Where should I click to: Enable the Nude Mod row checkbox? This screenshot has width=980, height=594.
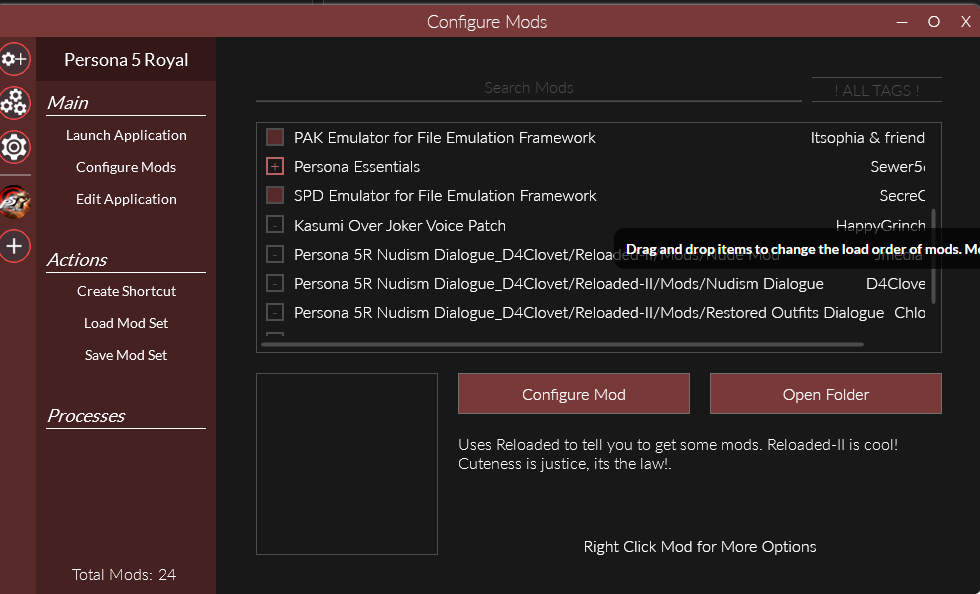pyautogui.click(x=275, y=254)
